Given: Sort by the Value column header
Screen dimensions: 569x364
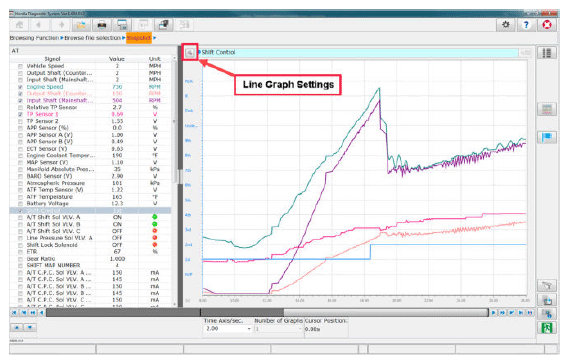Looking at the screenshot, I should pyautogui.click(x=116, y=59).
